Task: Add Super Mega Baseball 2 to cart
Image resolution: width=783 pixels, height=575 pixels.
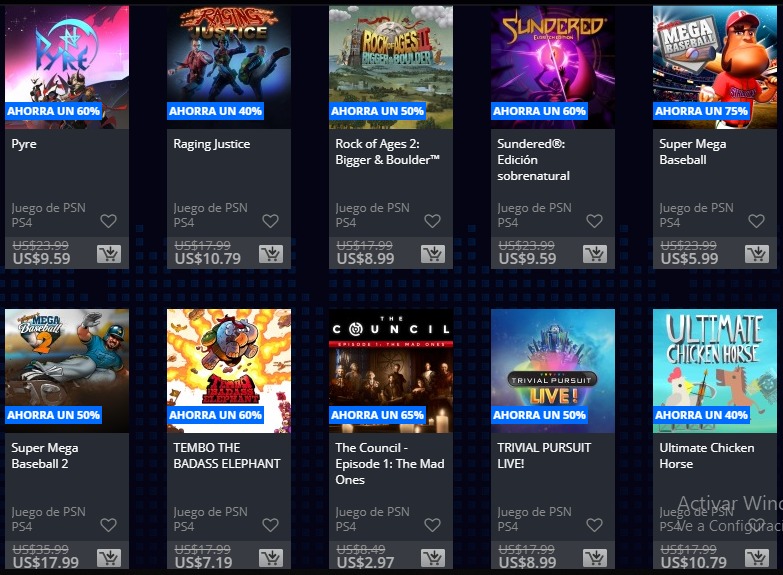Action: [x=109, y=558]
